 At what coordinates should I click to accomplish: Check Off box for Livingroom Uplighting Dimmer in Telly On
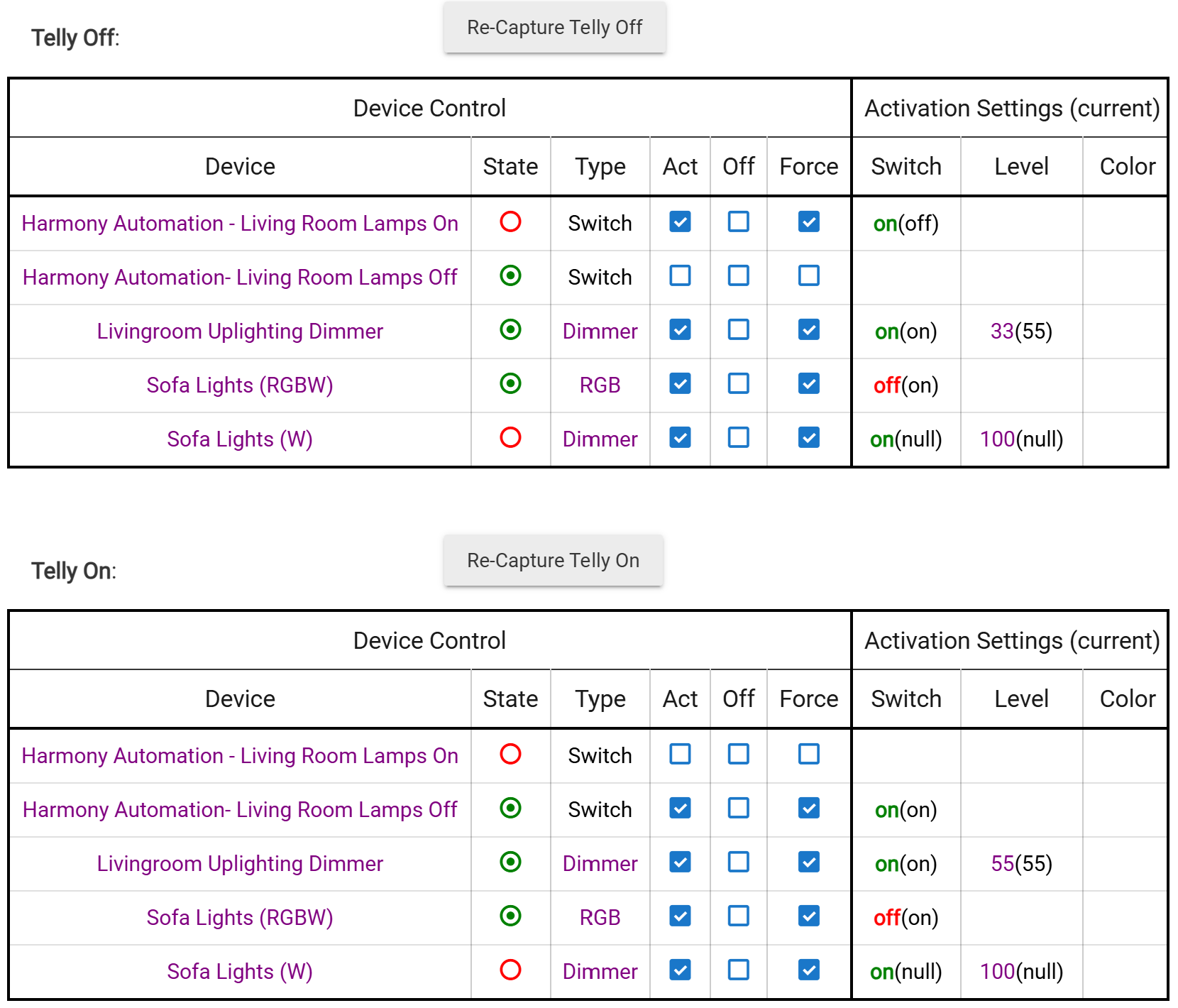[738, 862]
